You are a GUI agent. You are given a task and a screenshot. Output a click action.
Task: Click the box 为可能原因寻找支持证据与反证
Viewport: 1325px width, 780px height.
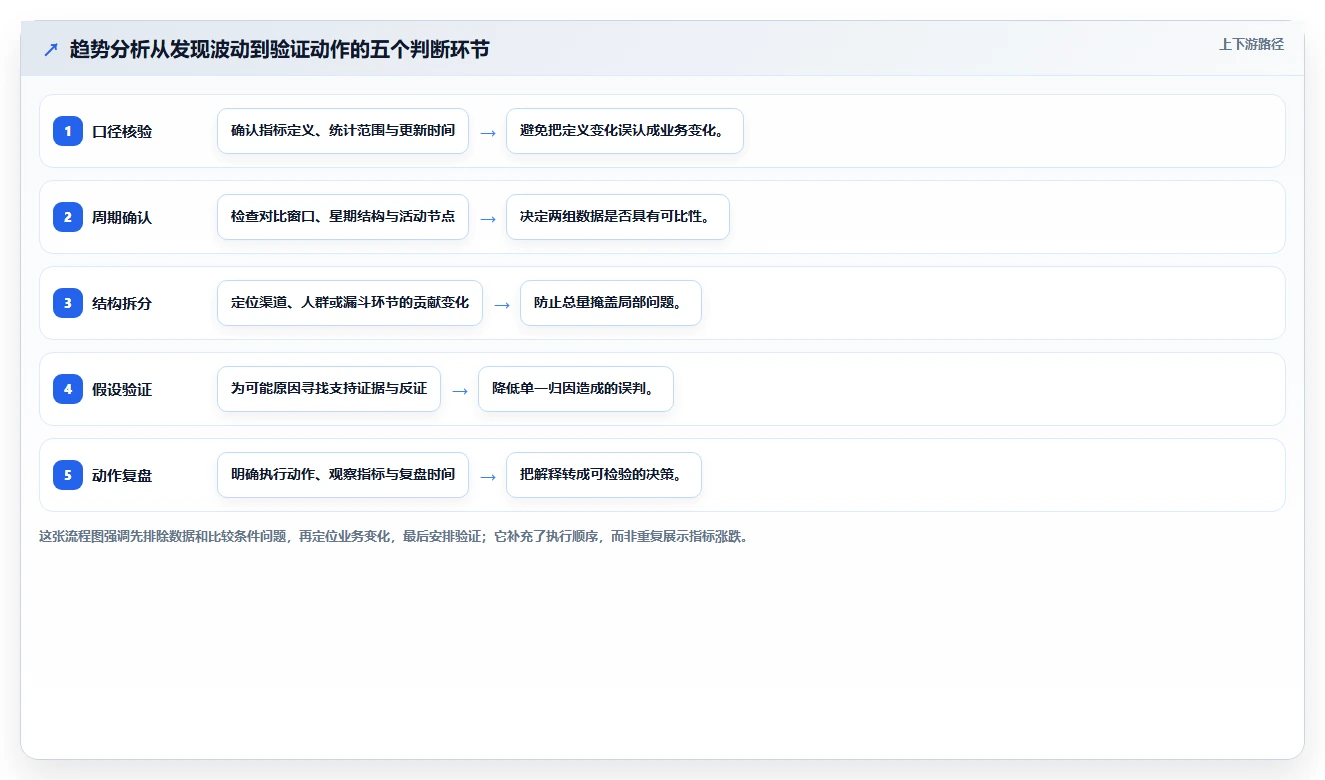point(329,389)
